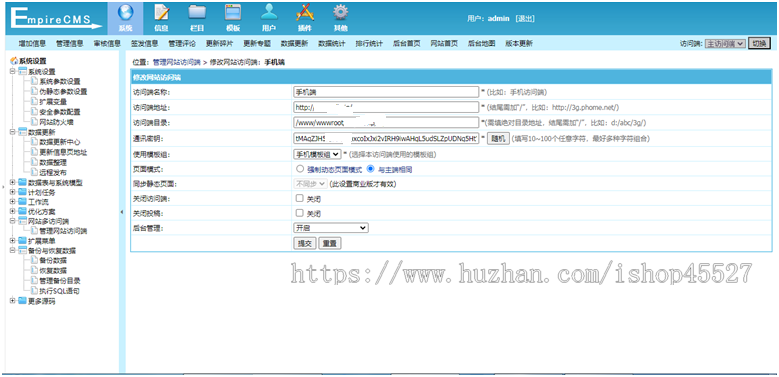Collapse the 备份与恢复数据 node
This screenshot has height=377, width=779.
click(x=12, y=250)
